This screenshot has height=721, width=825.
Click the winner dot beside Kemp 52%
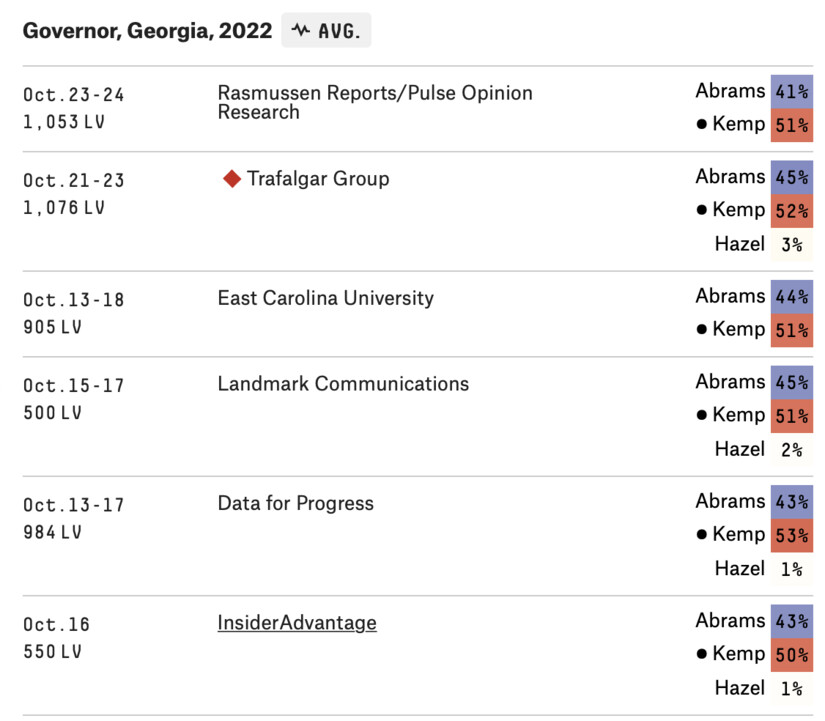coord(702,211)
